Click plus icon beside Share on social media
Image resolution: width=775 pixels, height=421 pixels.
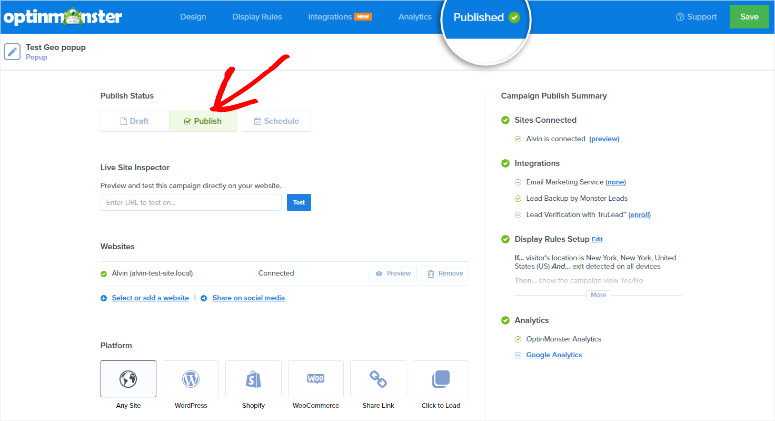(x=204, y=298)
